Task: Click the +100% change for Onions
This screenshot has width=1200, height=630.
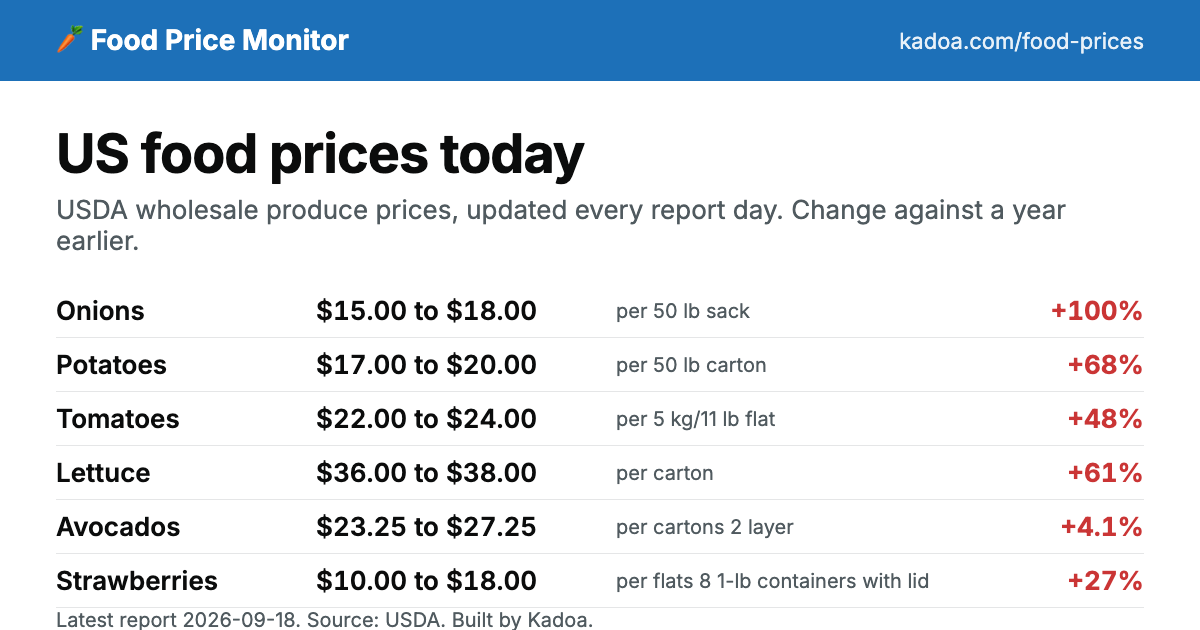Action: (1096, 311)
